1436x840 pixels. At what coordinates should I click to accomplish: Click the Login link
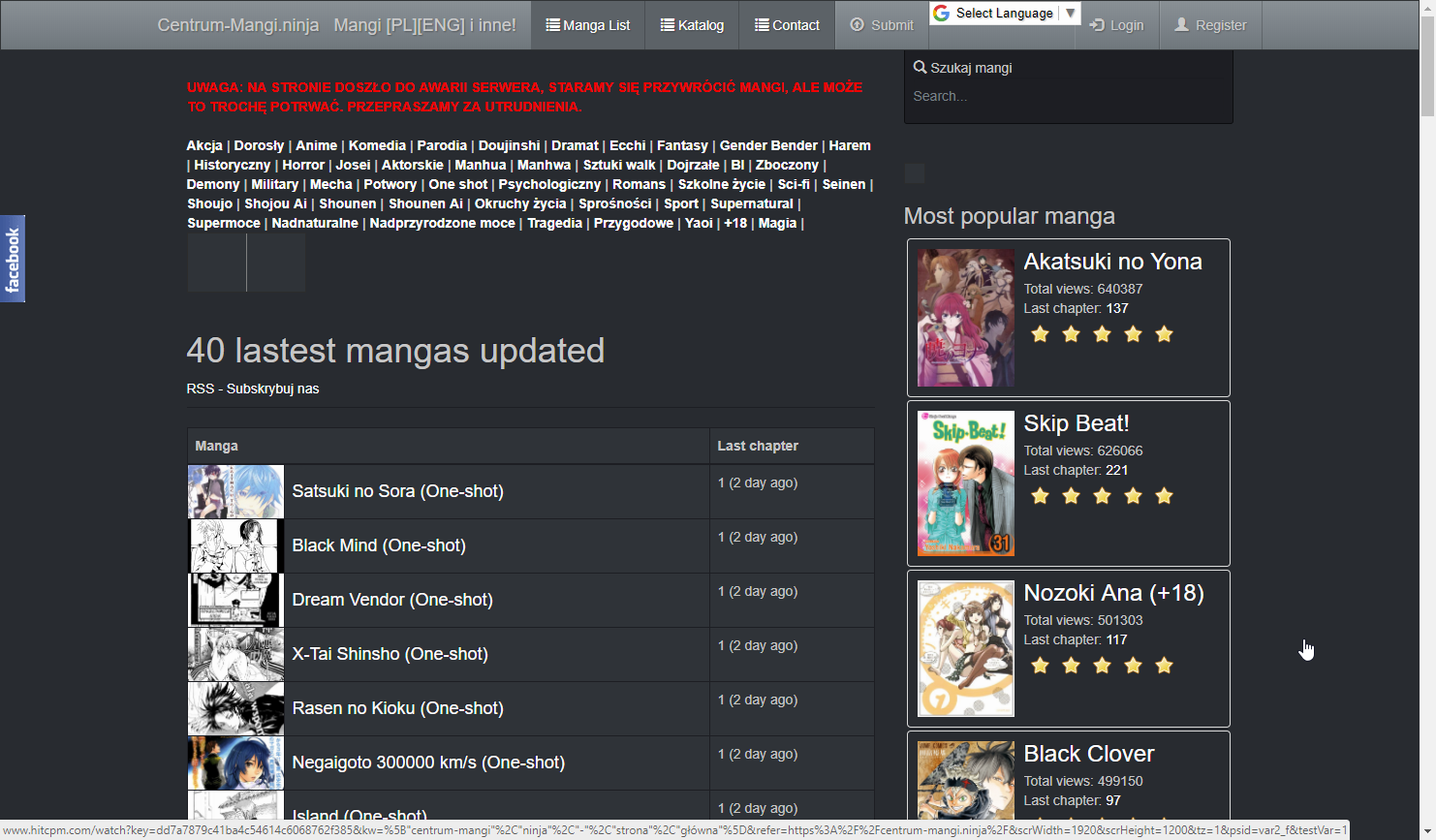click(x=1116, y=25)
